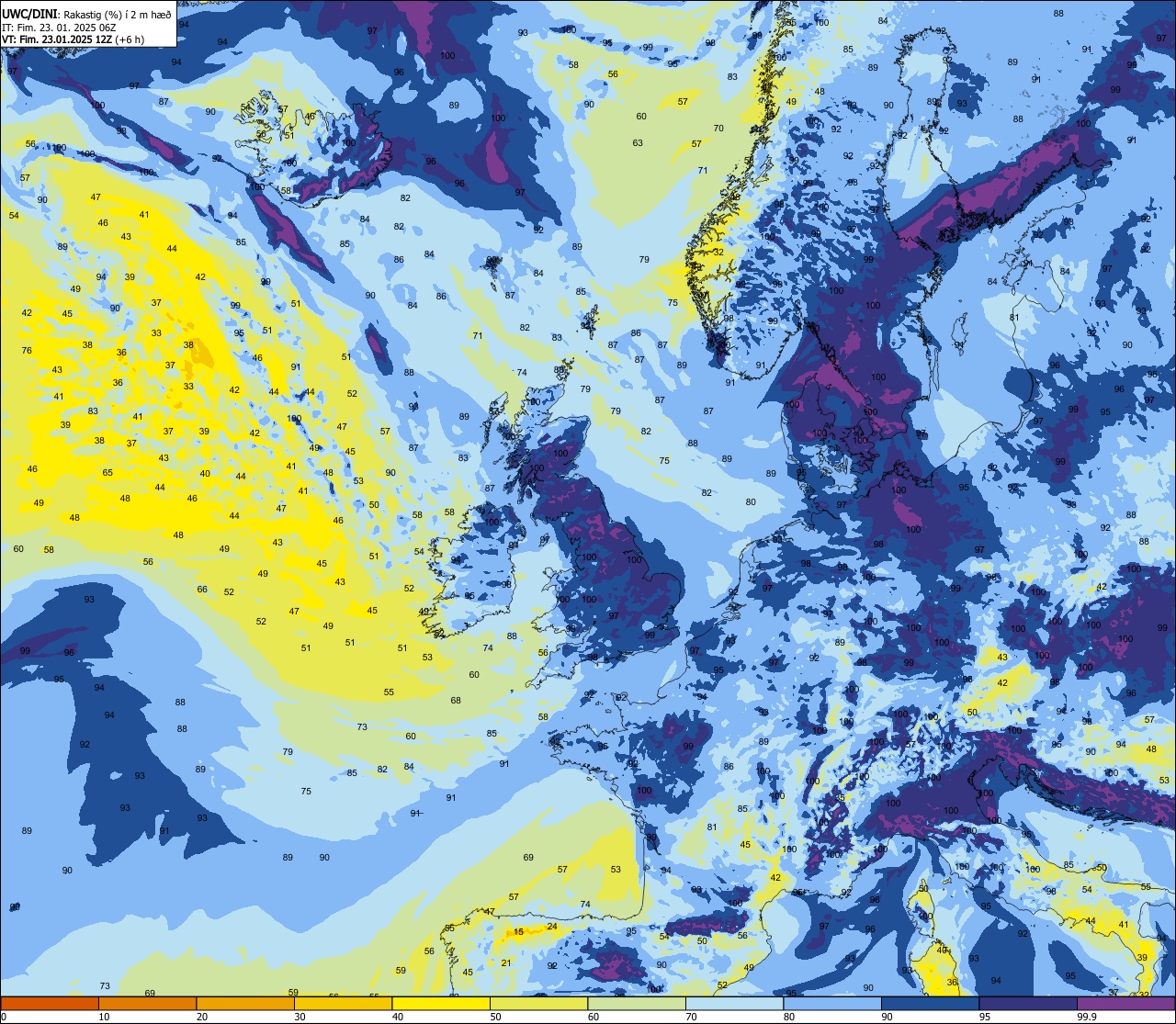Select the 95–99.9 dark indigo legend segment
This screenshot has height=1024, width=1176.
pyautogui.click(x=1028, y=1004)
